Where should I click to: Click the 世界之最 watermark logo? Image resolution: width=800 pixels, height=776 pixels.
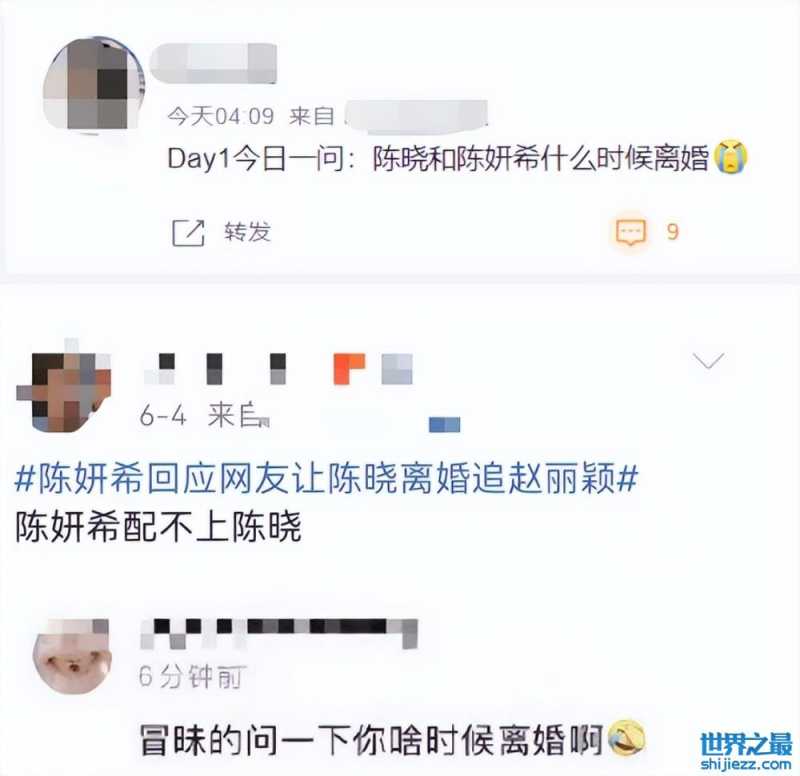point(746,744)
